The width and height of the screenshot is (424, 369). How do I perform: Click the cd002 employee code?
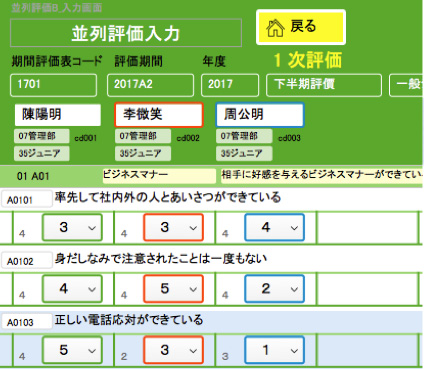(x=188, y=138)
